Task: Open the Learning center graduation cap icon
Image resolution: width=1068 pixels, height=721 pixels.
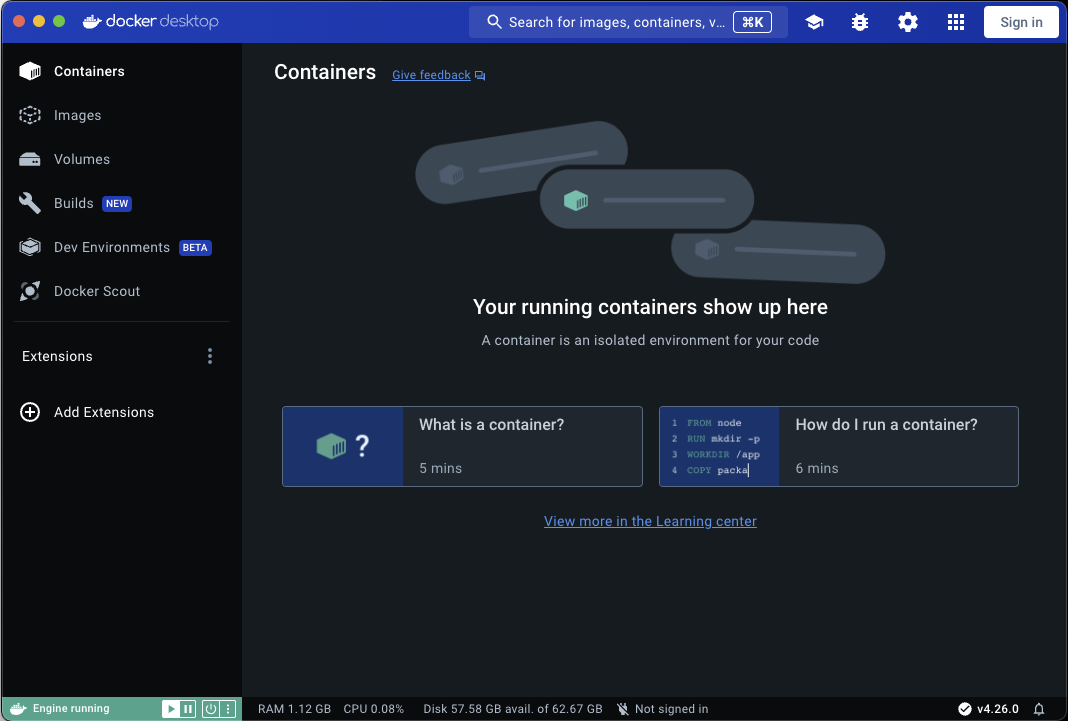Action: click(x=814, y=22)
